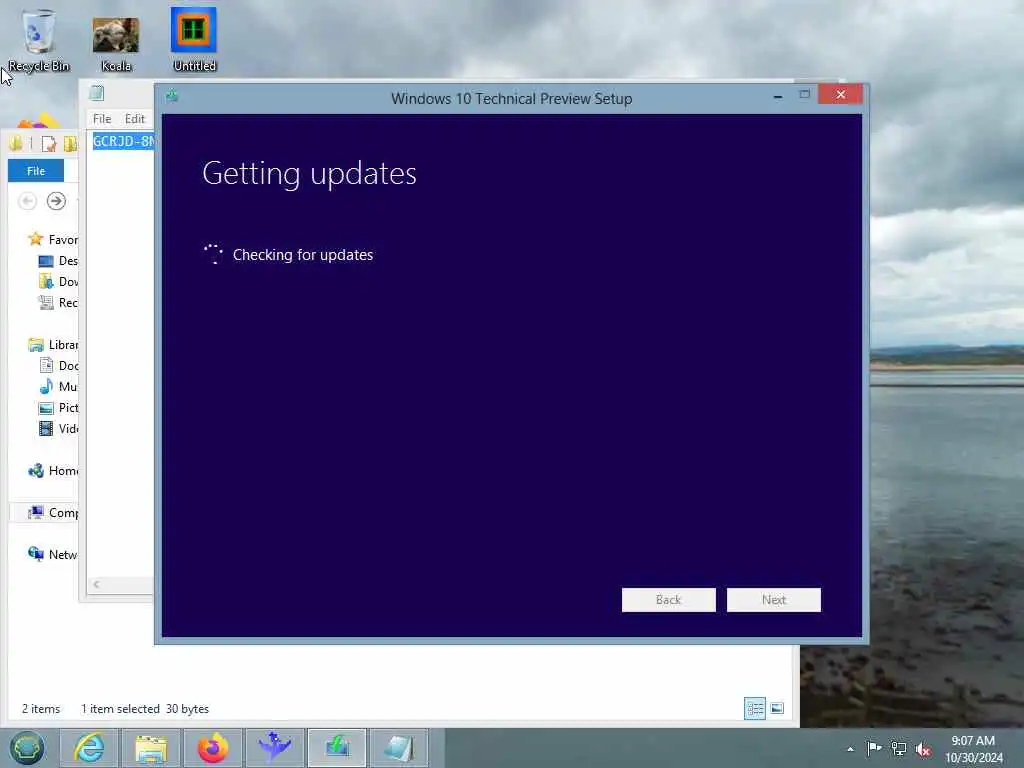Close the Windows 10 Technical Preview Setup window
Screen dimensions: 1024x768
840,95
